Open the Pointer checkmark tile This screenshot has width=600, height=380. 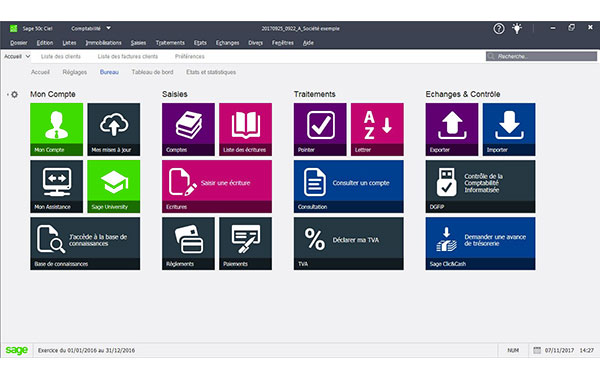[x=320, y=129]
